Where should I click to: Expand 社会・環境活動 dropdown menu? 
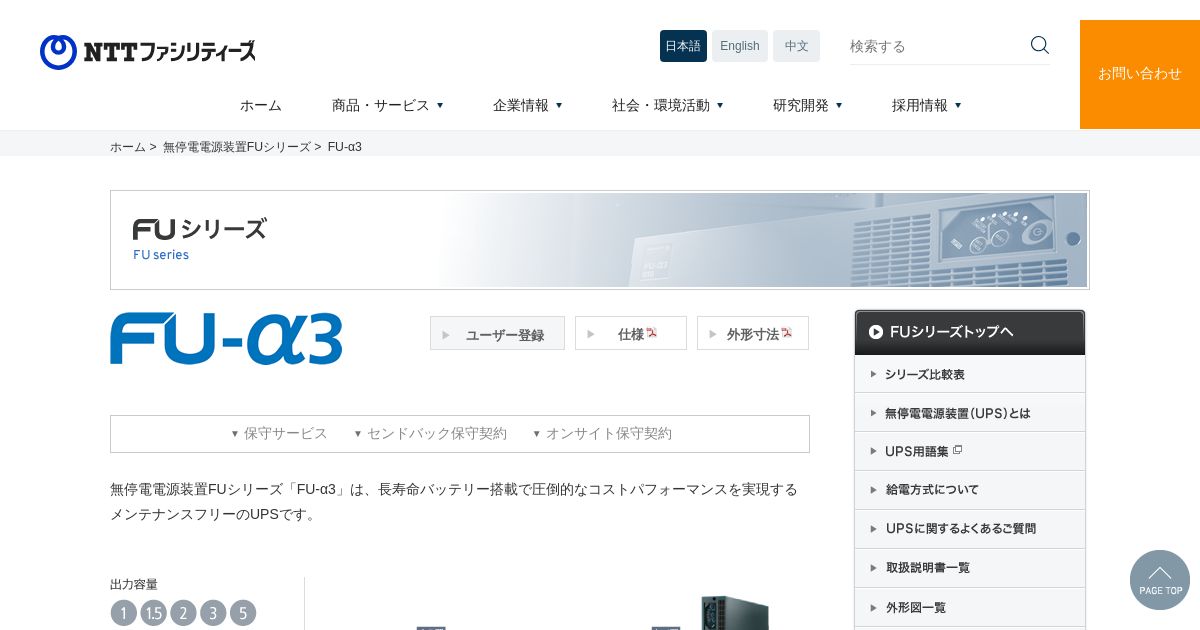point(668,105)
